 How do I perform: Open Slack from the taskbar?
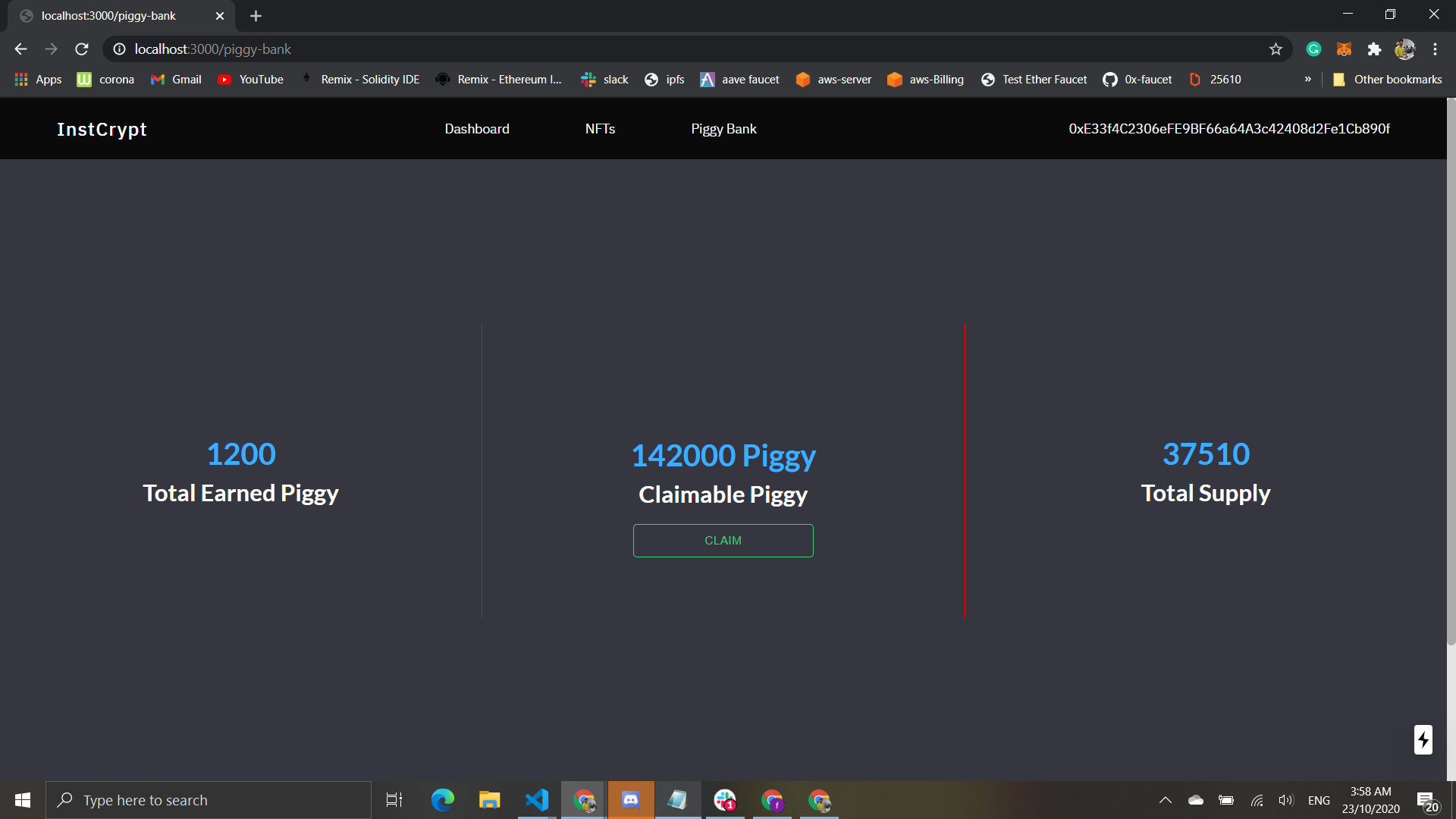click(725, 800)
